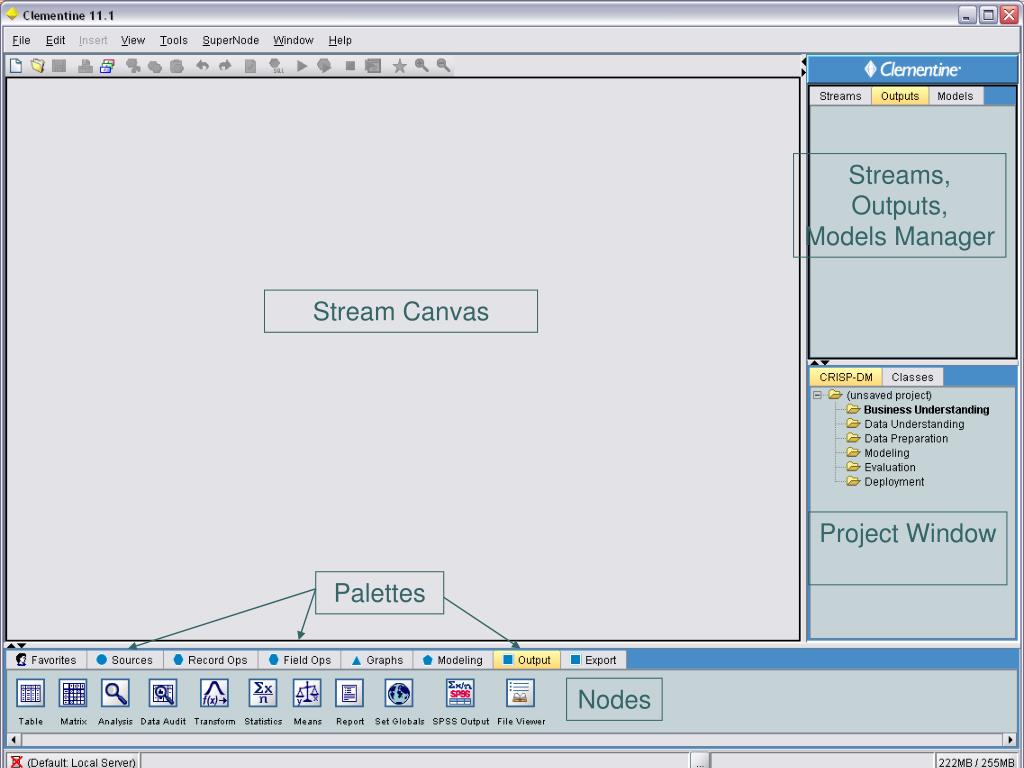Select the Data Preparation folder

(x=897, y=438)
